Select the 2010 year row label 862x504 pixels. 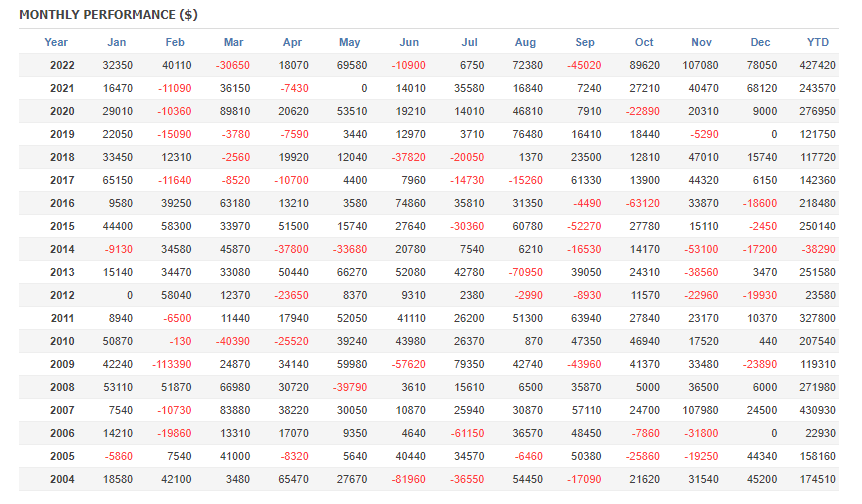62,341
